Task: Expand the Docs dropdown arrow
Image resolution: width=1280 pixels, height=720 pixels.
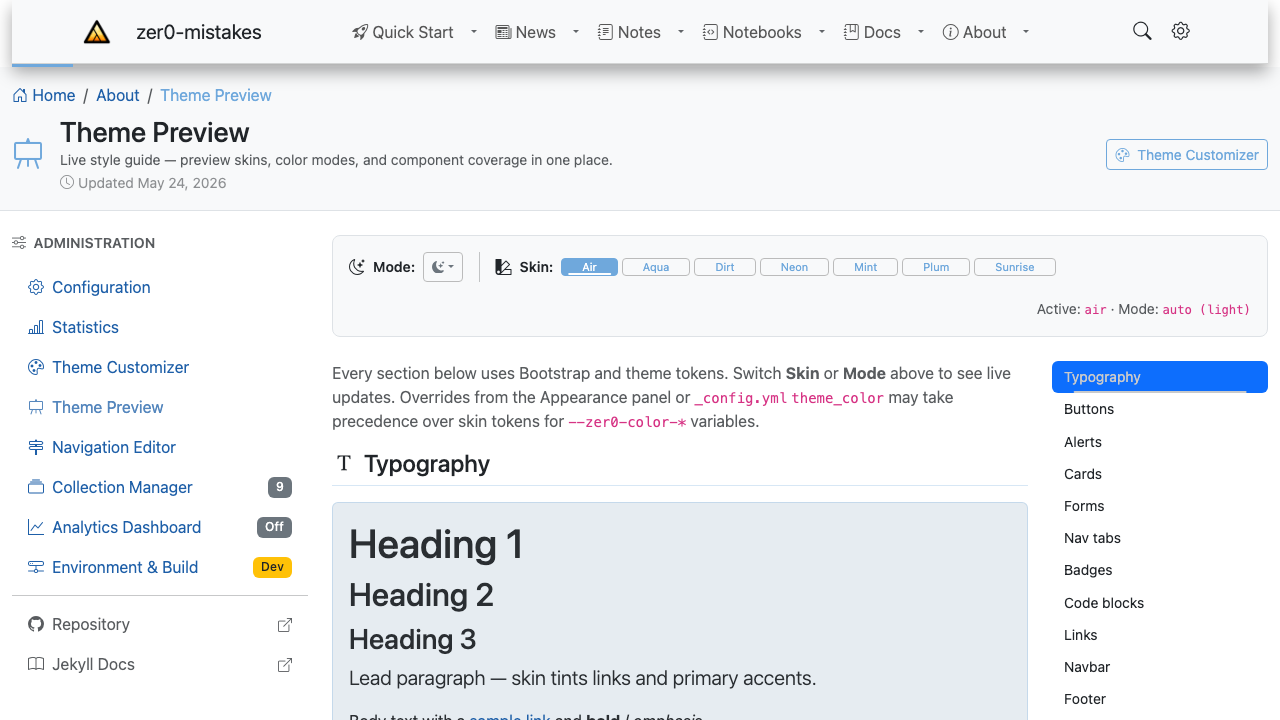Action: click(x=921, y=32)
